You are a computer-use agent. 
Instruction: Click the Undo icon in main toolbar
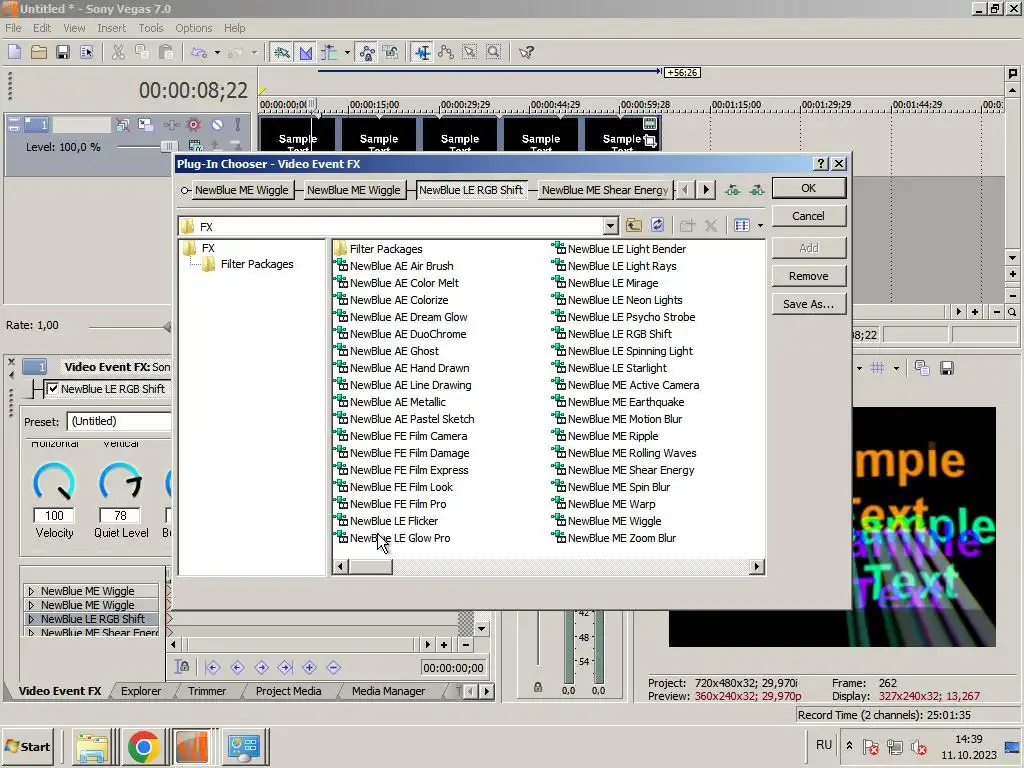[x=199, y=52]
